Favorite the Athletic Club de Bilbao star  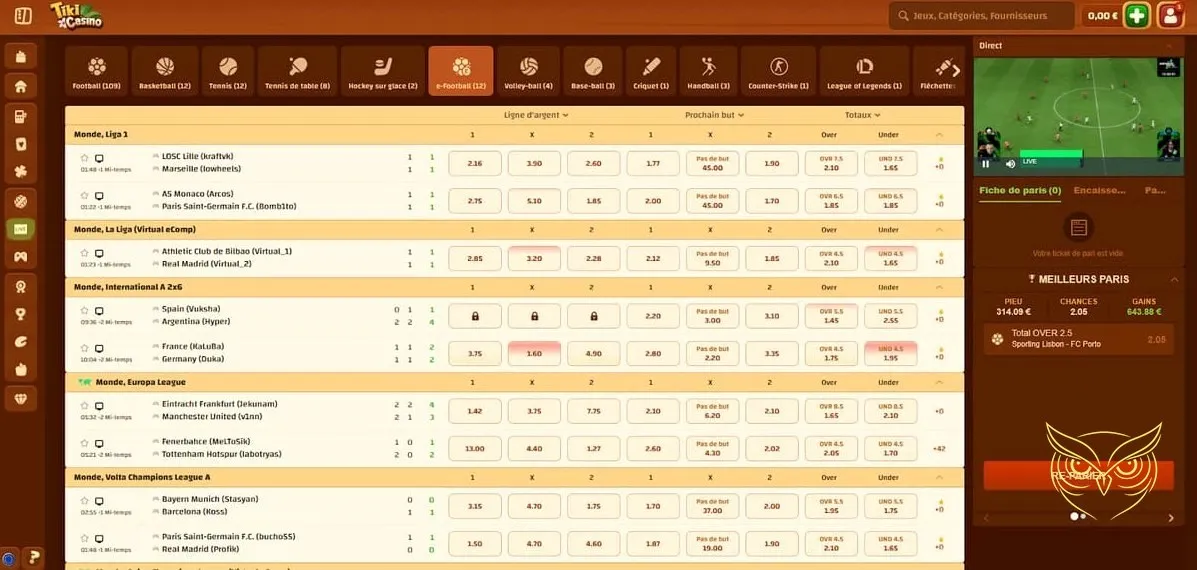point(85,253)
